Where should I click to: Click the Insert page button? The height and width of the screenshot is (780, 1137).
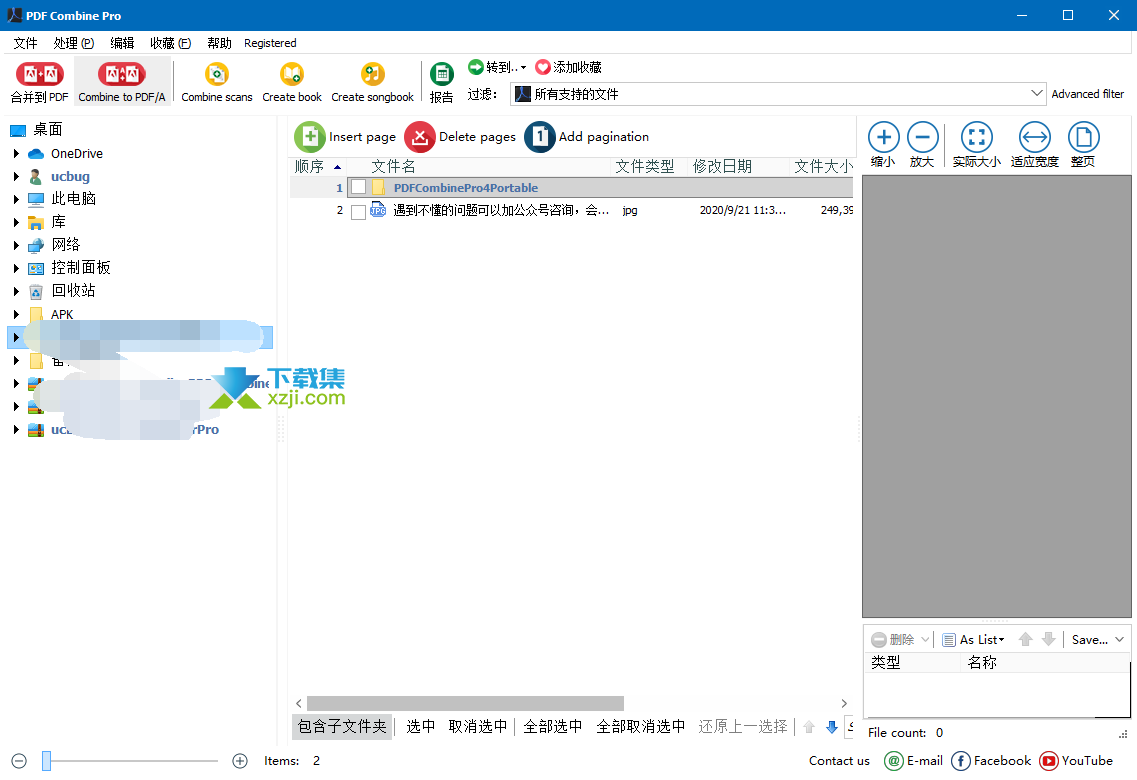(x=345, y=137)
